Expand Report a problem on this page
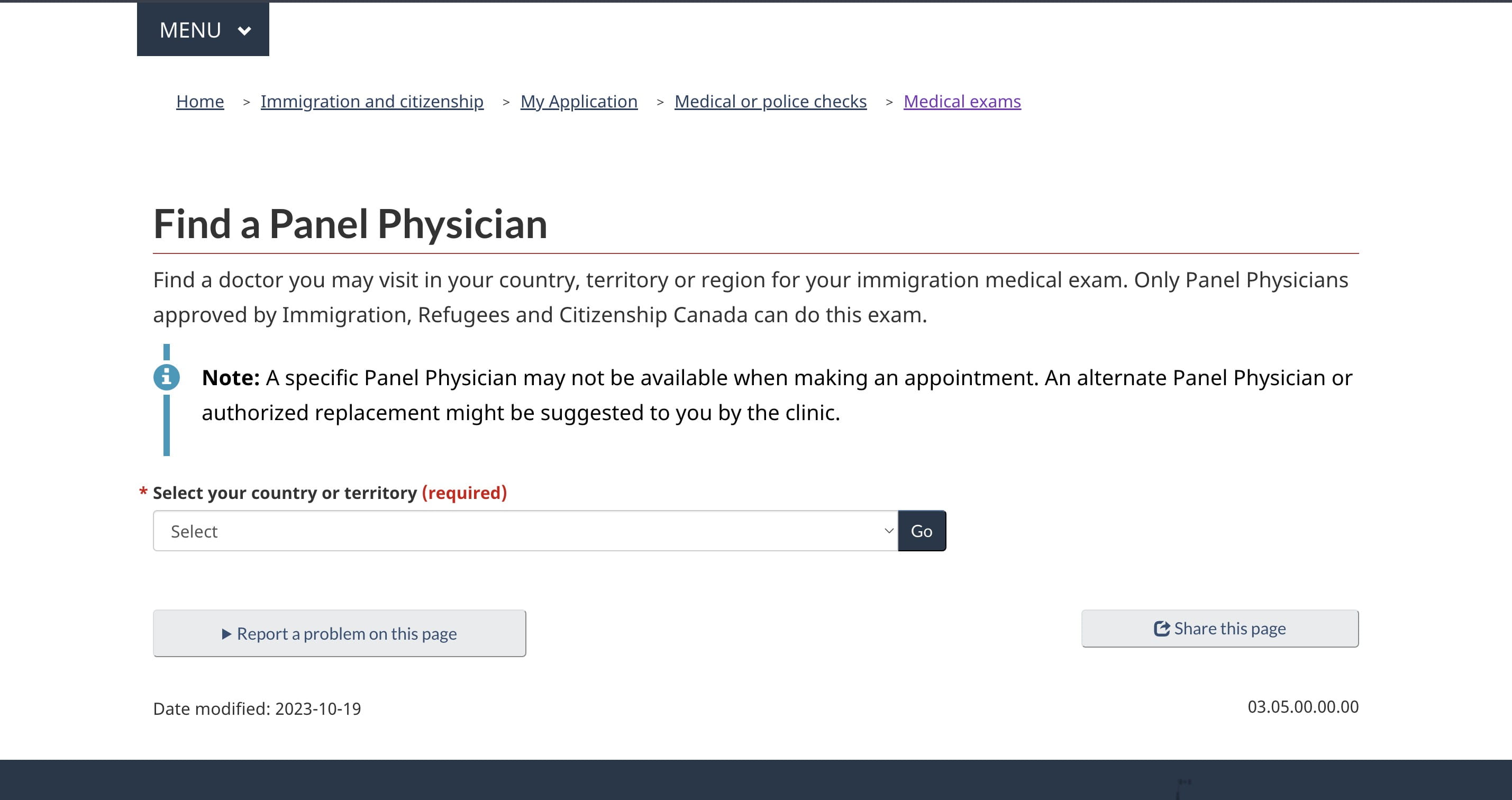1512x800 pixels. click(339, 633)
